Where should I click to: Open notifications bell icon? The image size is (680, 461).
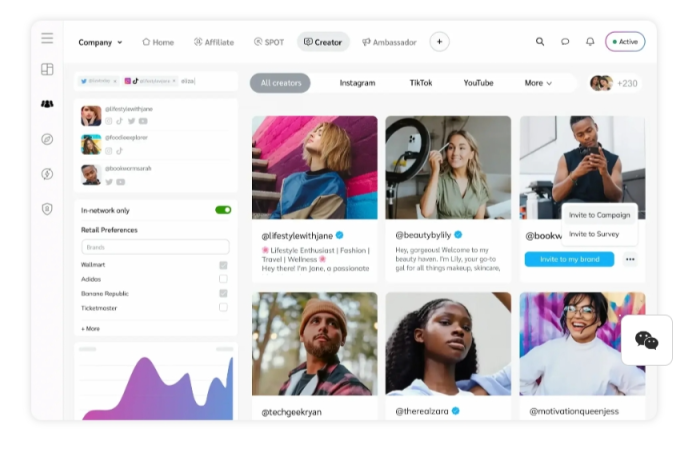coord(590,42)
